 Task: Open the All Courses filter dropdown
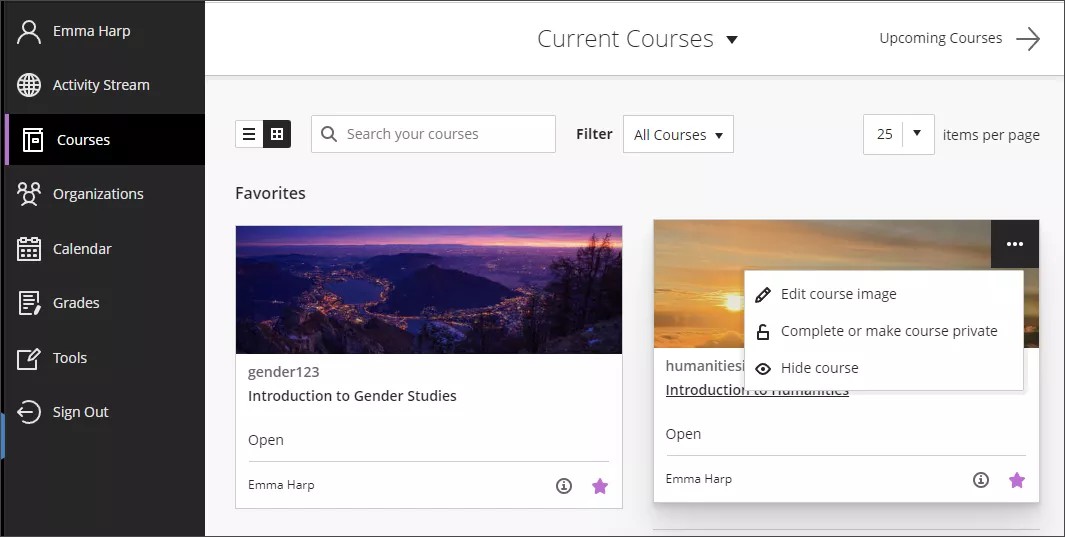(x=678, y=135)
